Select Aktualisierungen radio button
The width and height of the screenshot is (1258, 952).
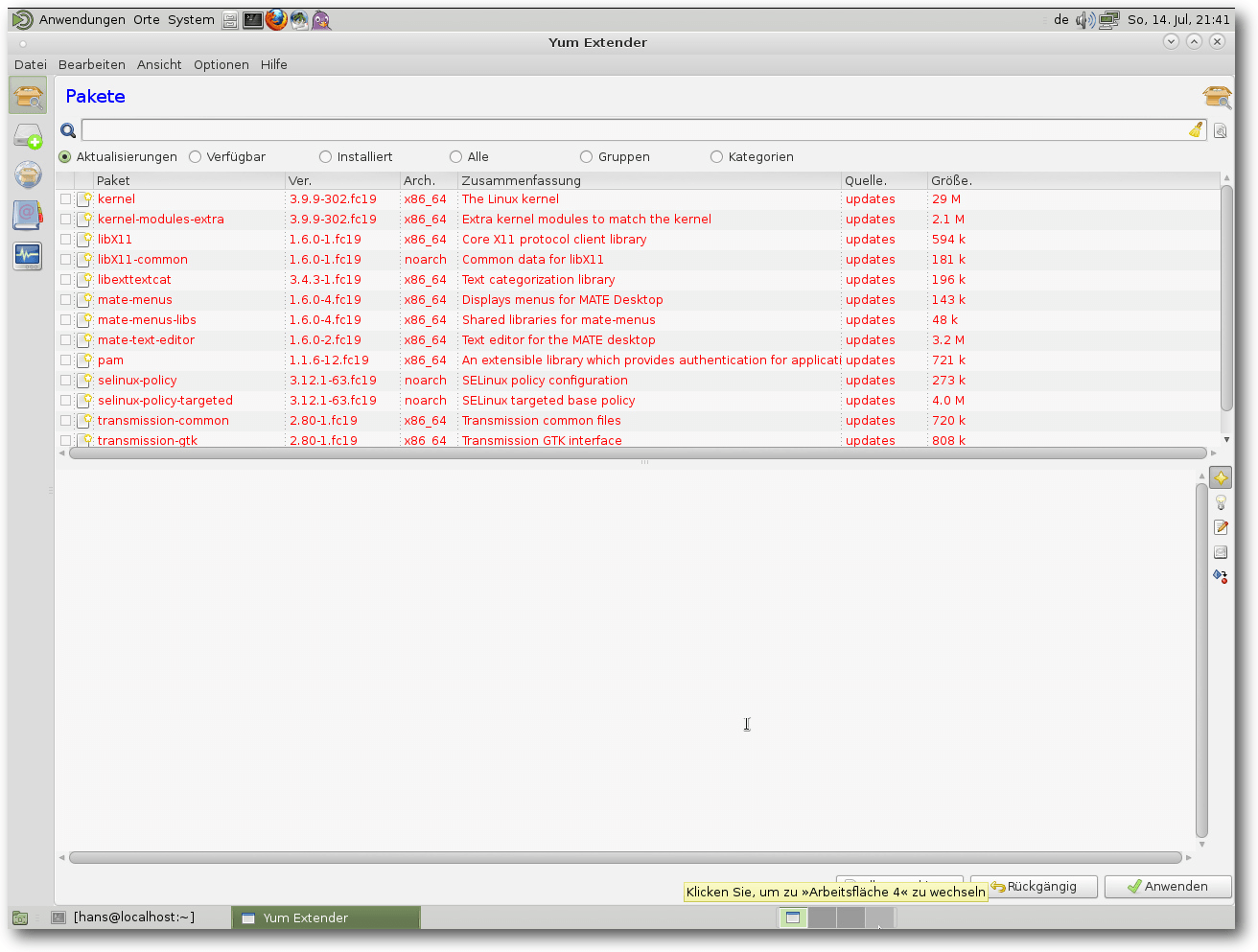click(x=65, y=157)
